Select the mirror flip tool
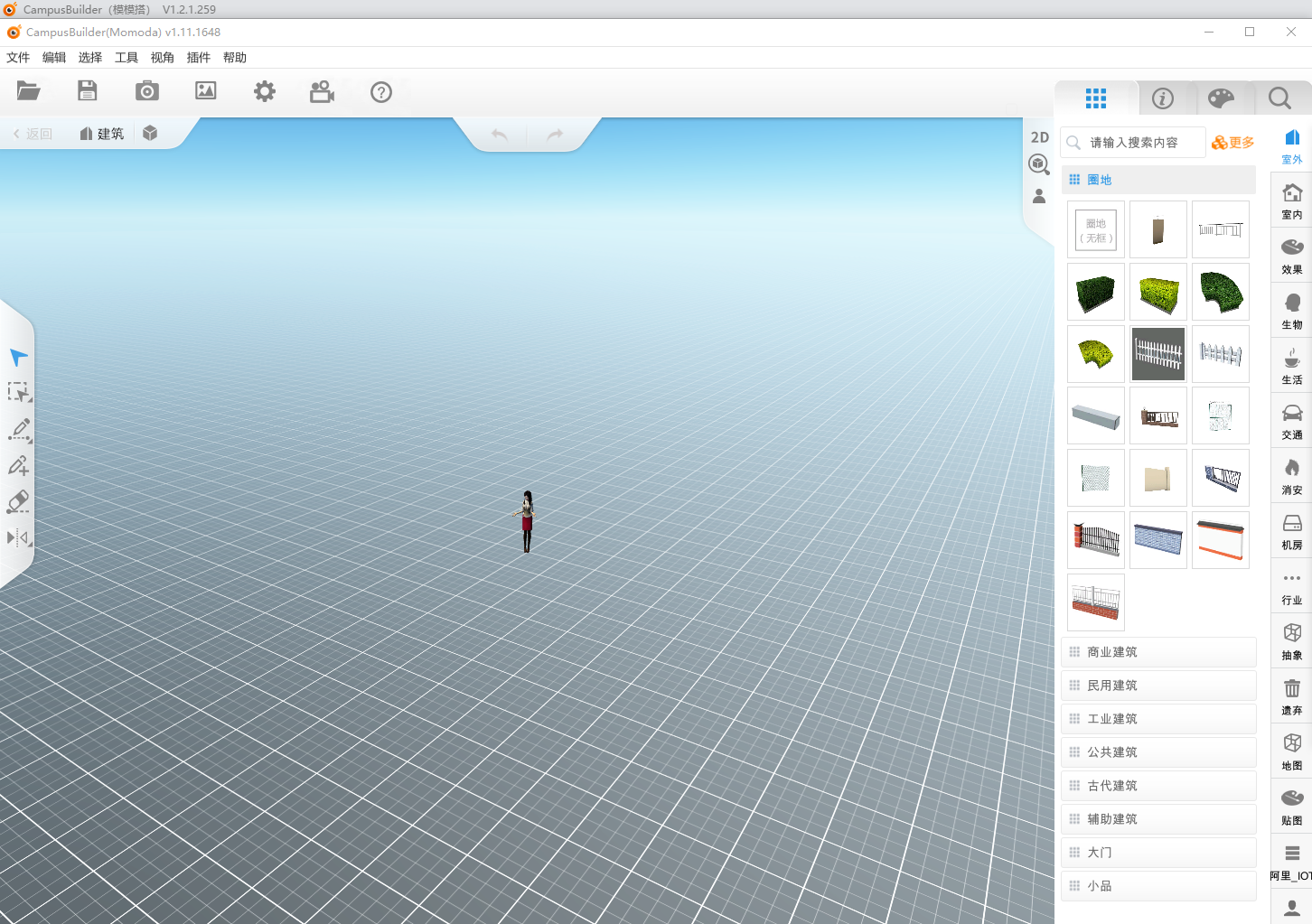Viewport: 1312px width, 924px height. [18, 537]
